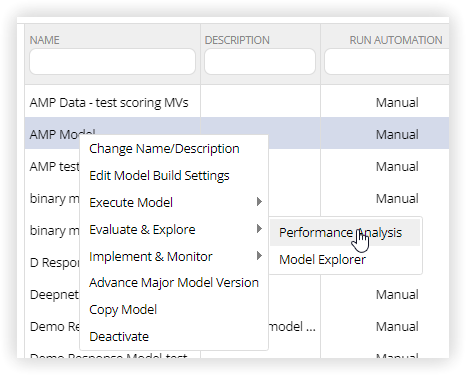
Task: Click Manual cell in AMP Model row
Action: tap(397, 135)
